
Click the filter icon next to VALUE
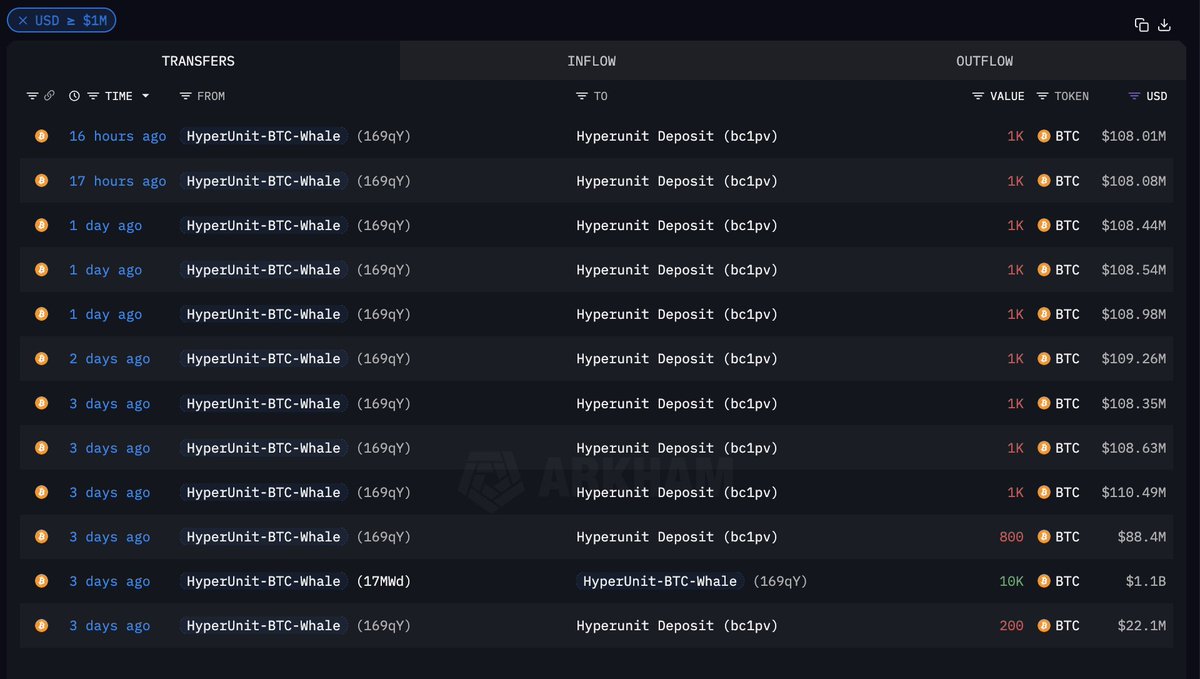(978, 96)
